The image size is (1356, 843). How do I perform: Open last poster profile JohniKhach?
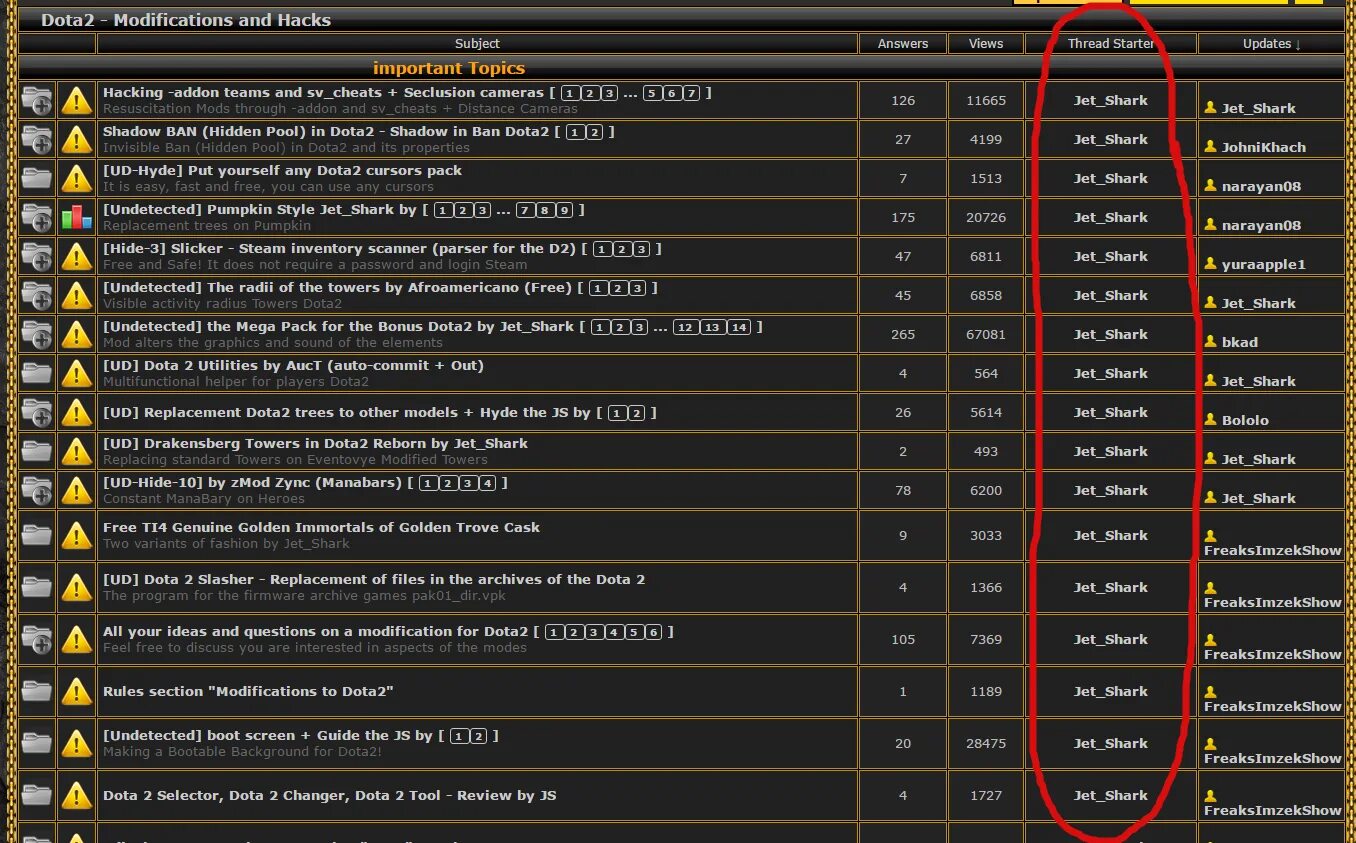[1263, 147]
